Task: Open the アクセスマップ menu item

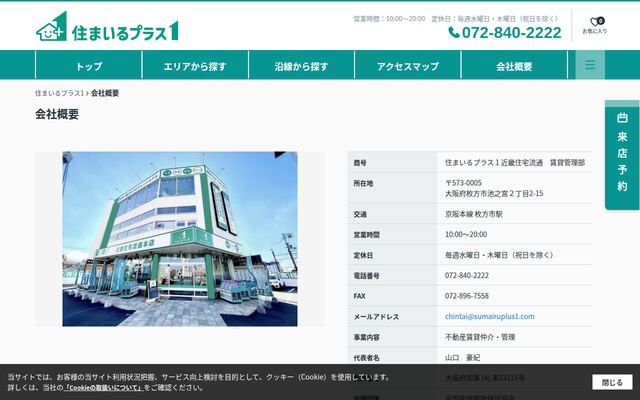Action: [x=408, y=66]
